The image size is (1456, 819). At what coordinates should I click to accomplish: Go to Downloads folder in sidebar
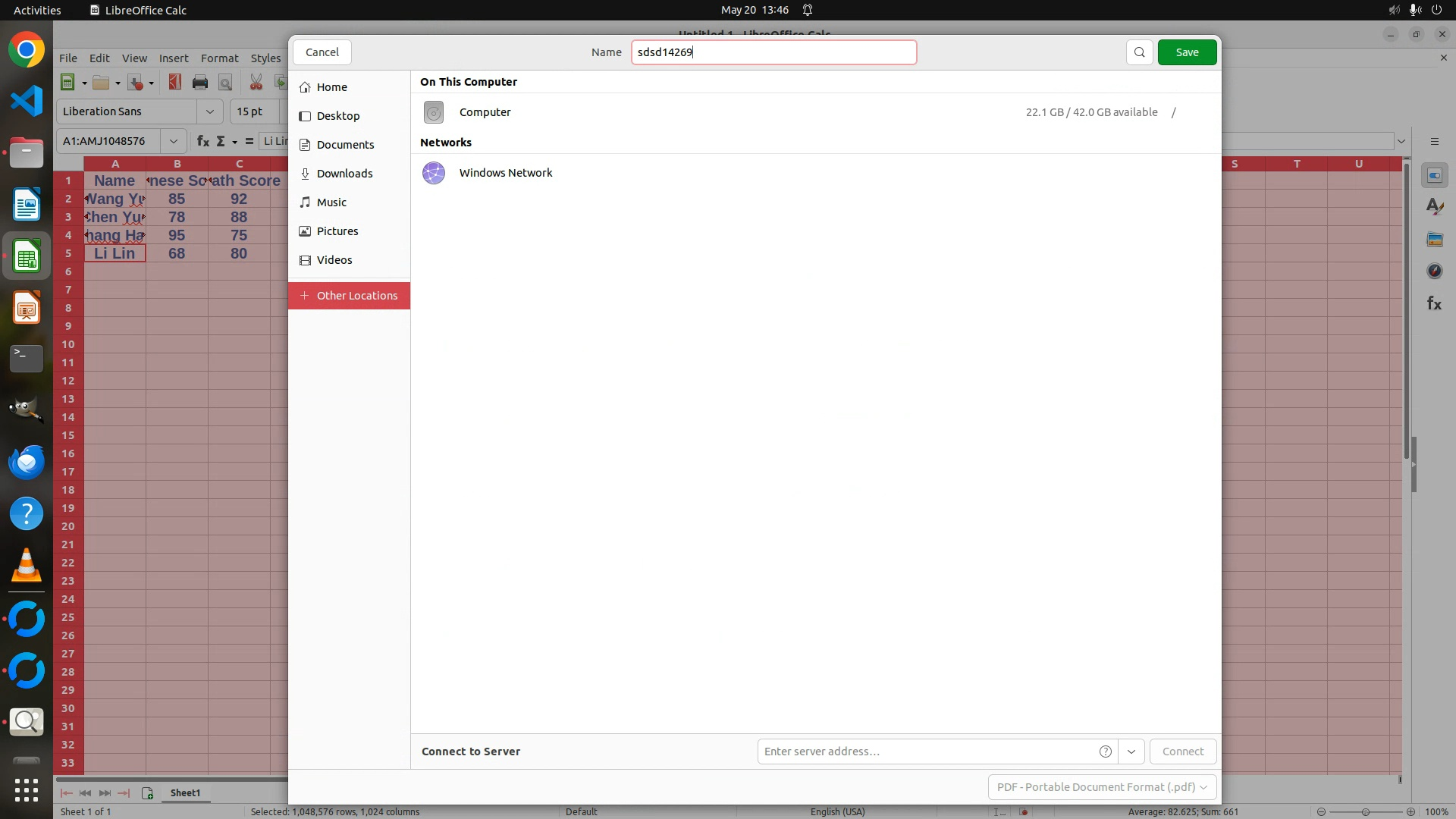pyautogui.click(x=344, y=174)
